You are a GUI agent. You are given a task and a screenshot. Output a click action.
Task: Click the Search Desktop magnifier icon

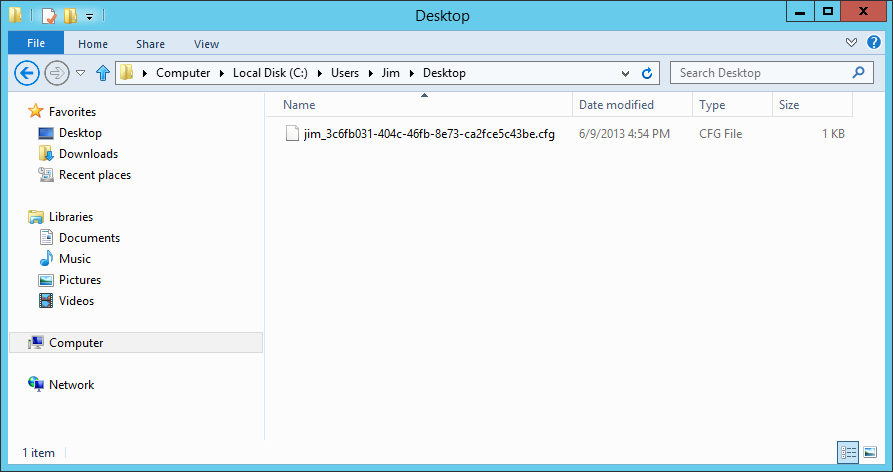tap(859, 72)
